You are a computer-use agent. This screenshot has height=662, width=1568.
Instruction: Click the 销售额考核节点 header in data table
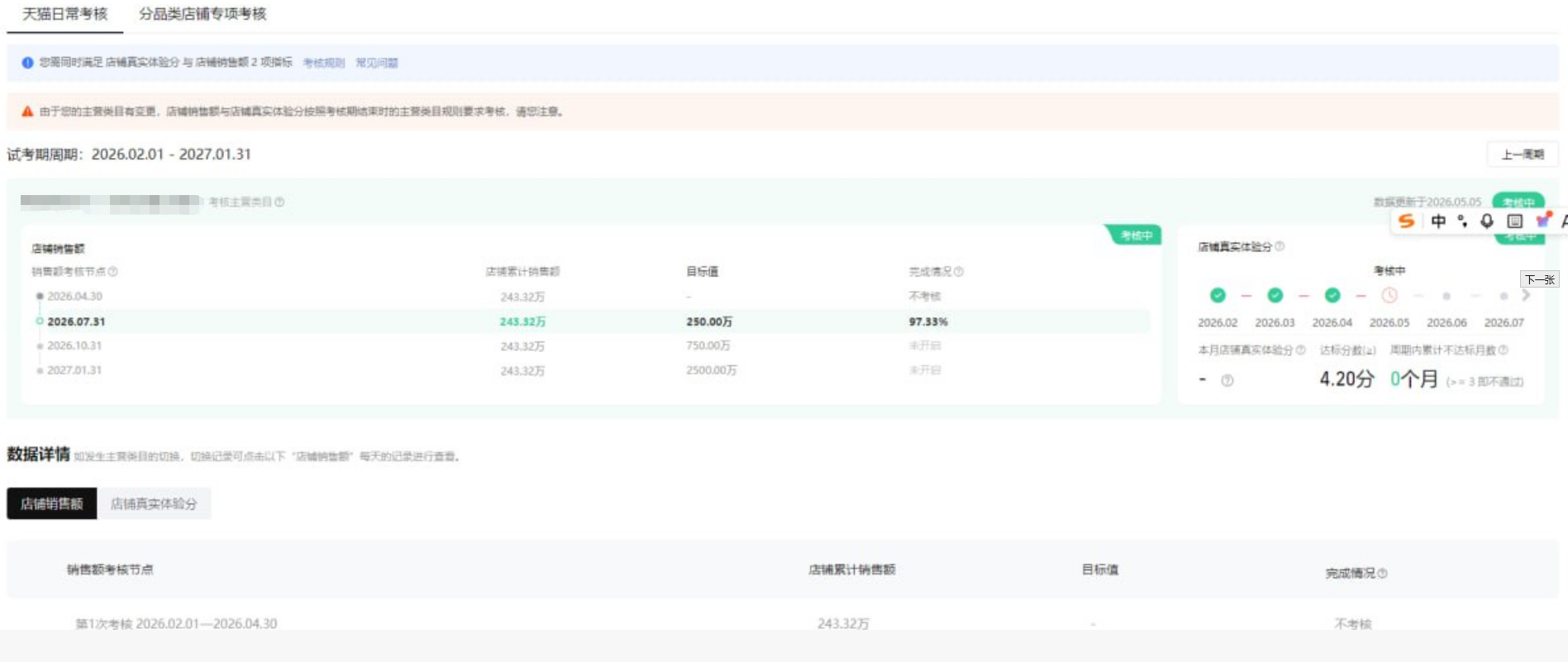[110, 569]
